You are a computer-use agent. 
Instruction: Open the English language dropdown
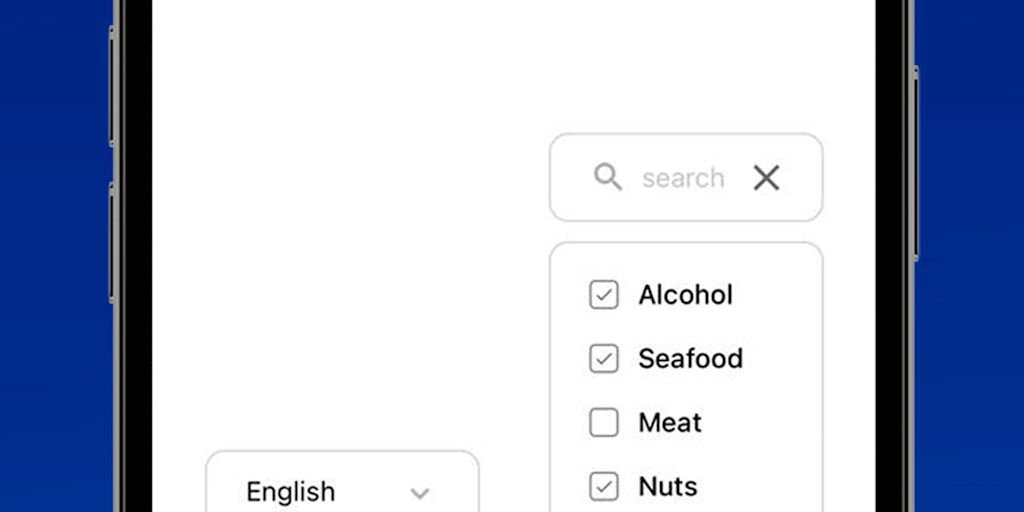tap(342, 490)
